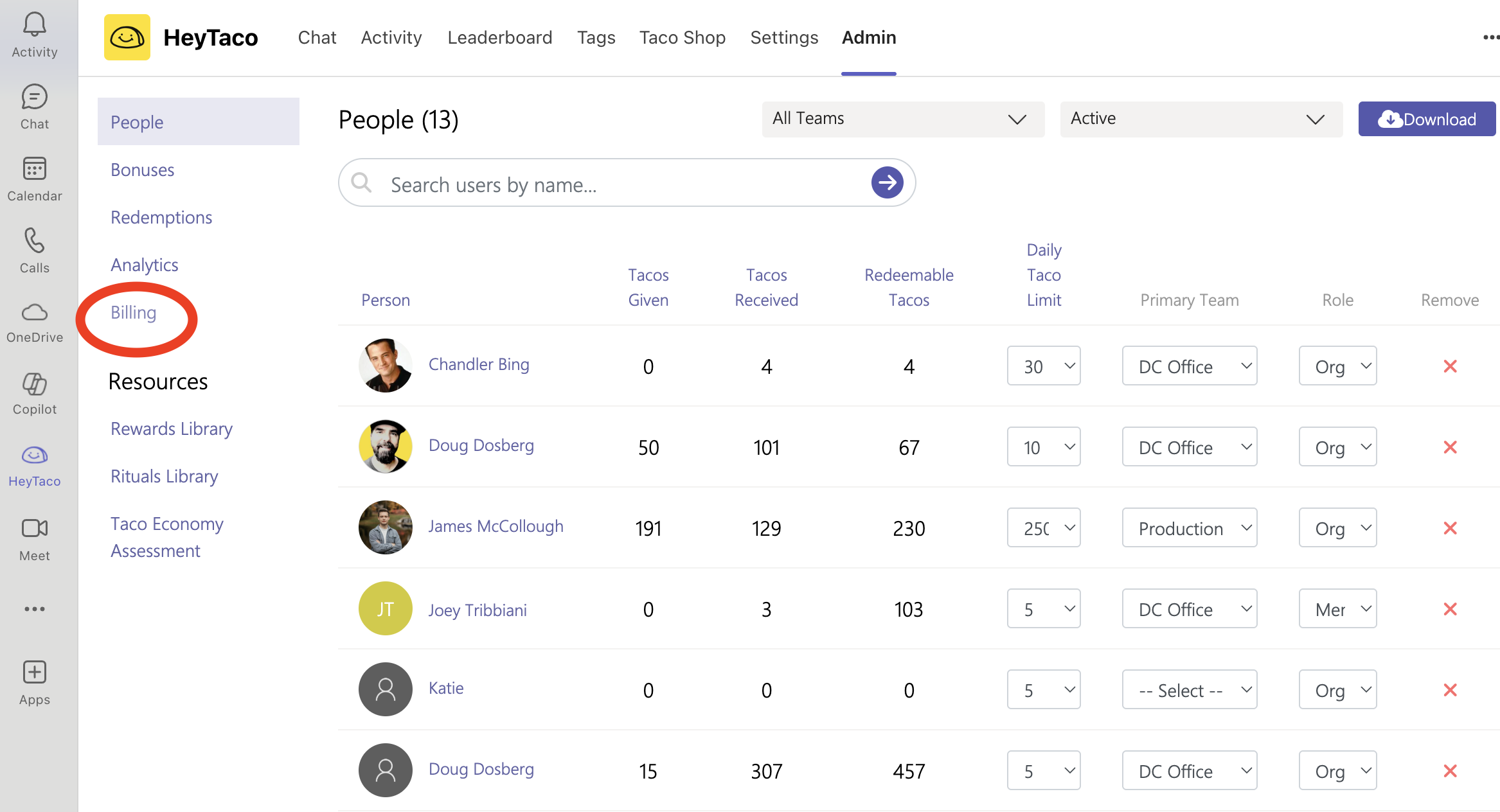This screenshot has height=812, width=1500.
Task: Open Katie's profile link
Action: tap(446, 688)
